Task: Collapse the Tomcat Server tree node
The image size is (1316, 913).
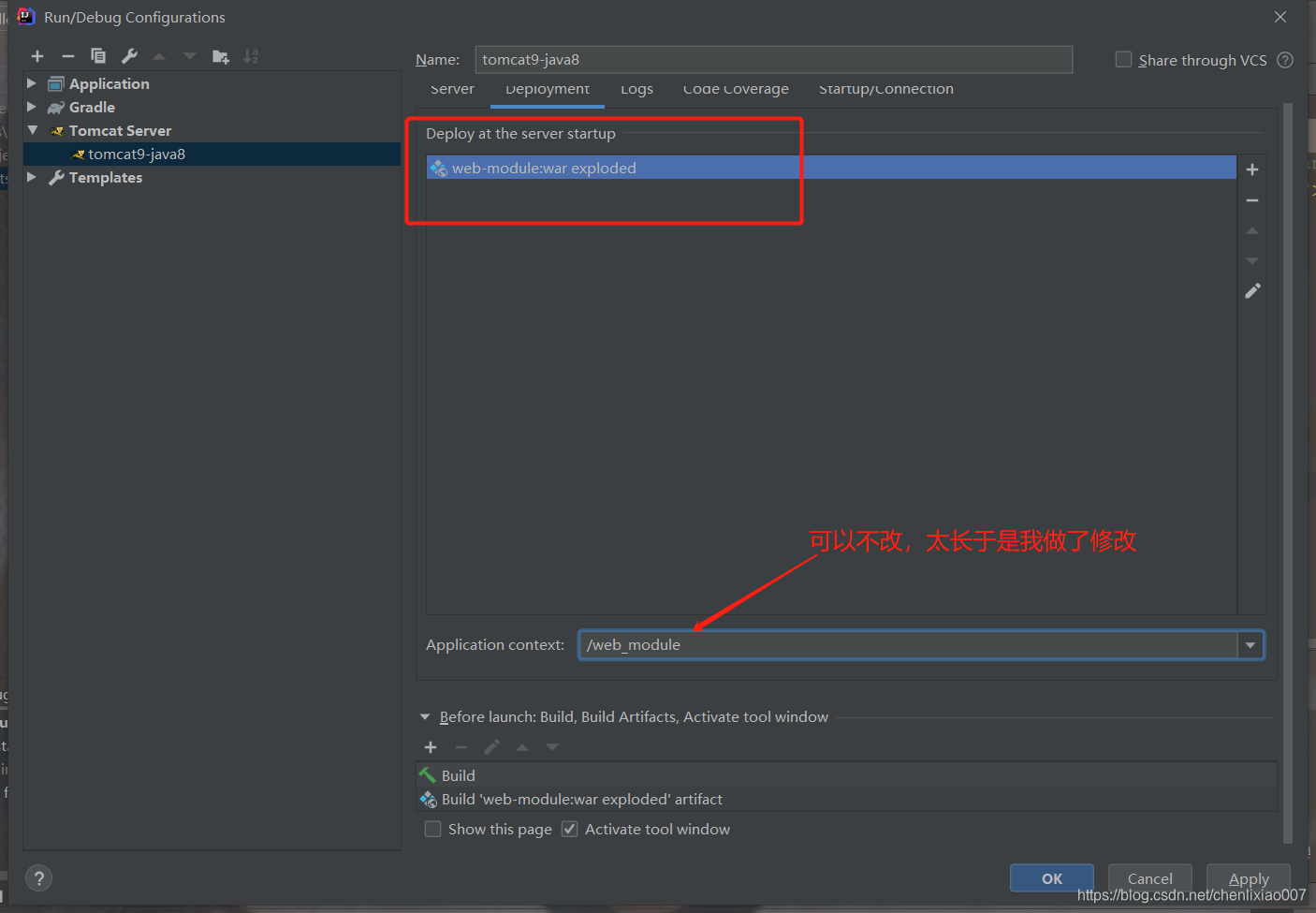Action: tap(33, 130)
